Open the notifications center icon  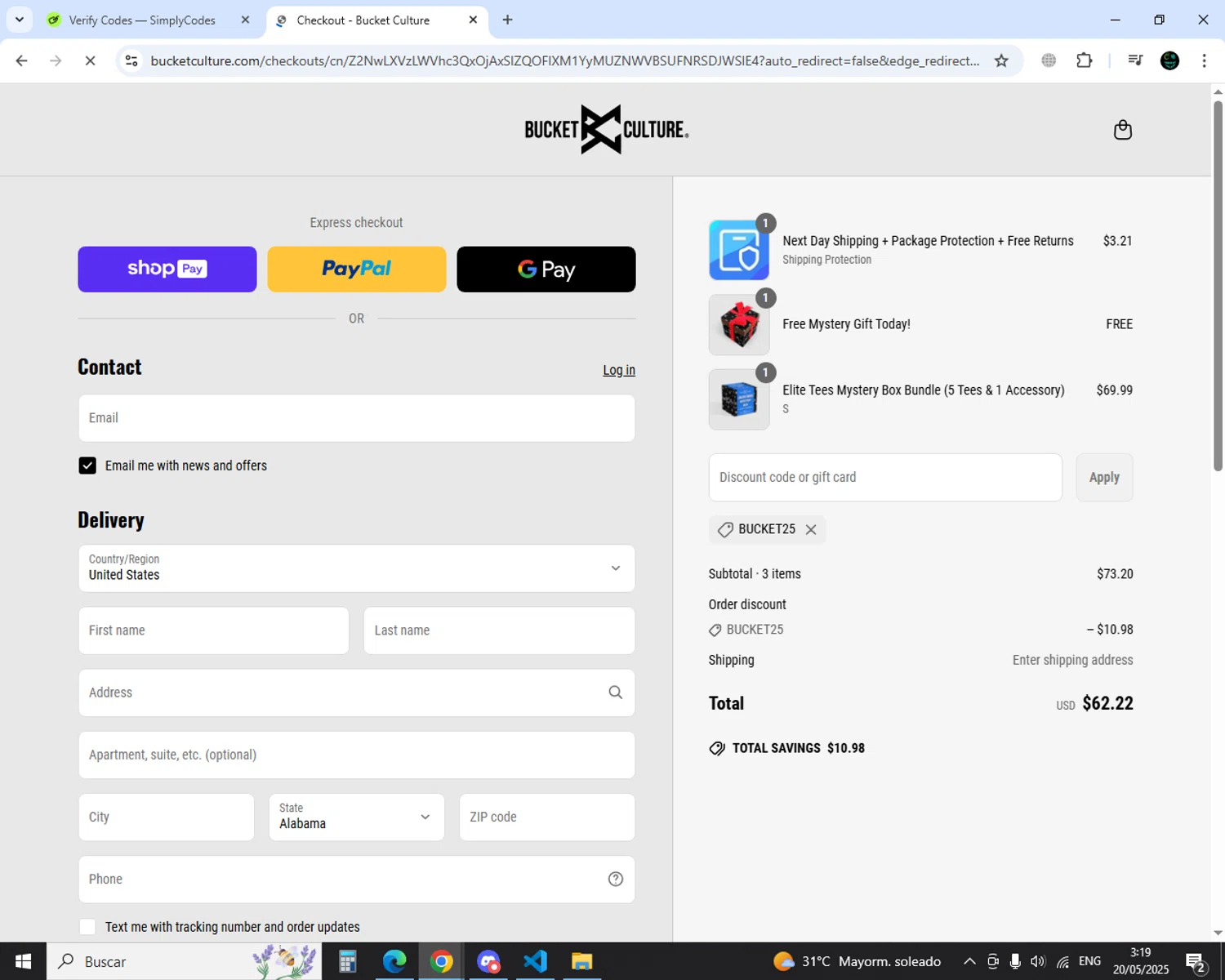1195,962
